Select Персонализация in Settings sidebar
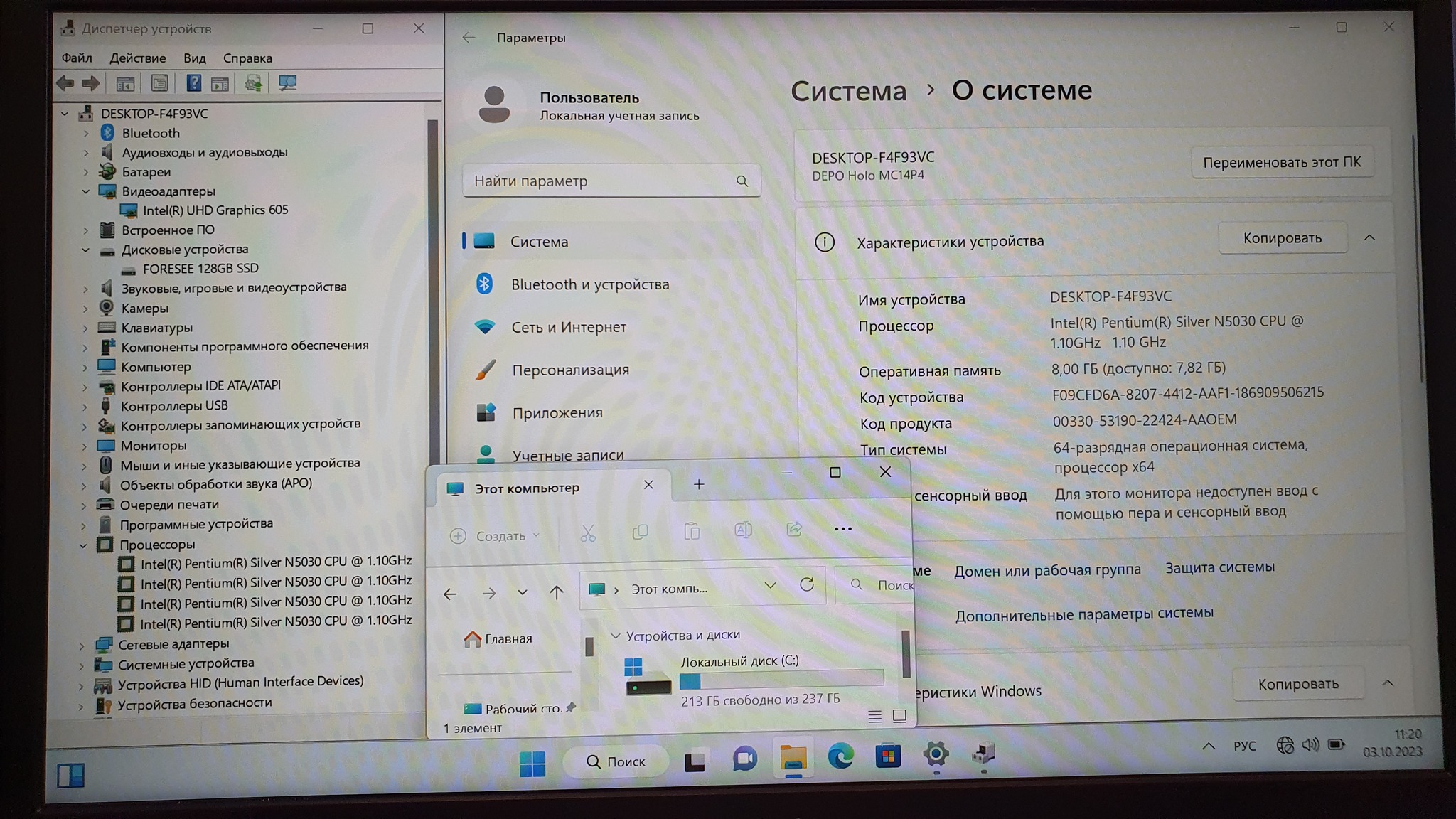Viewport: 1456px width, 819px height. point(570,370)
